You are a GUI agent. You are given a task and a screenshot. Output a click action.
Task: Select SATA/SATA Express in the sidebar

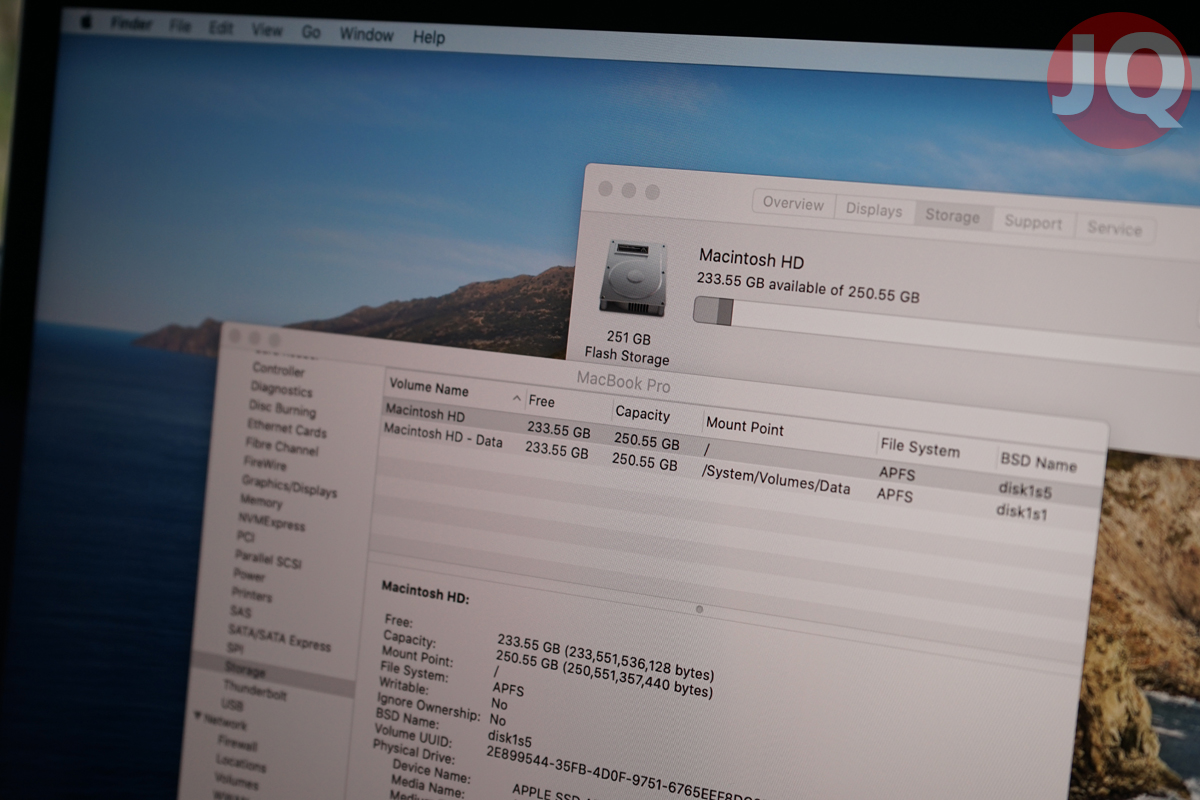pos(279,637)
